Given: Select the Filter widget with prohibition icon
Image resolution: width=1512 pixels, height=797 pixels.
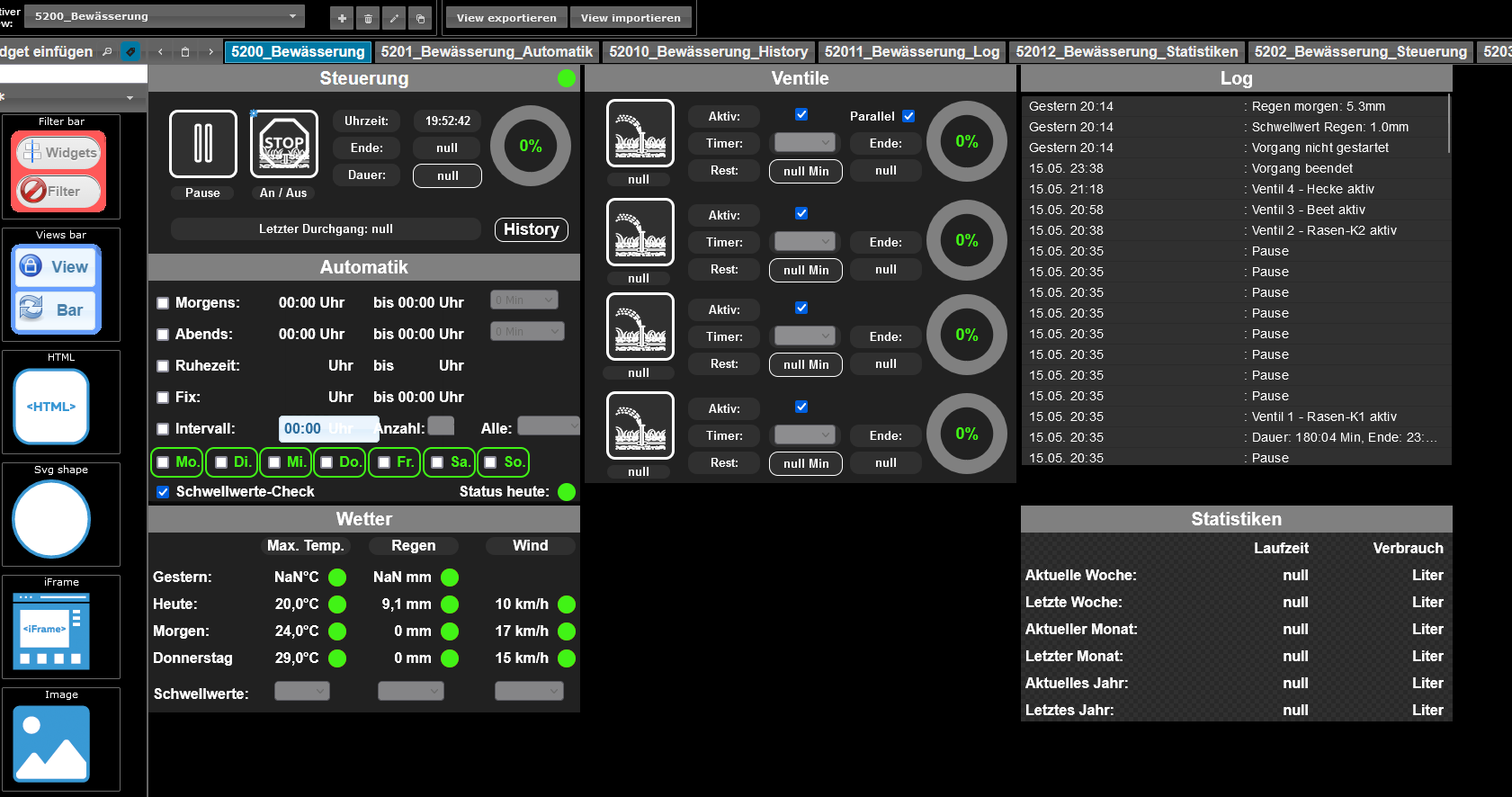Looking at the screenshot, I should (x=58, y=191).
